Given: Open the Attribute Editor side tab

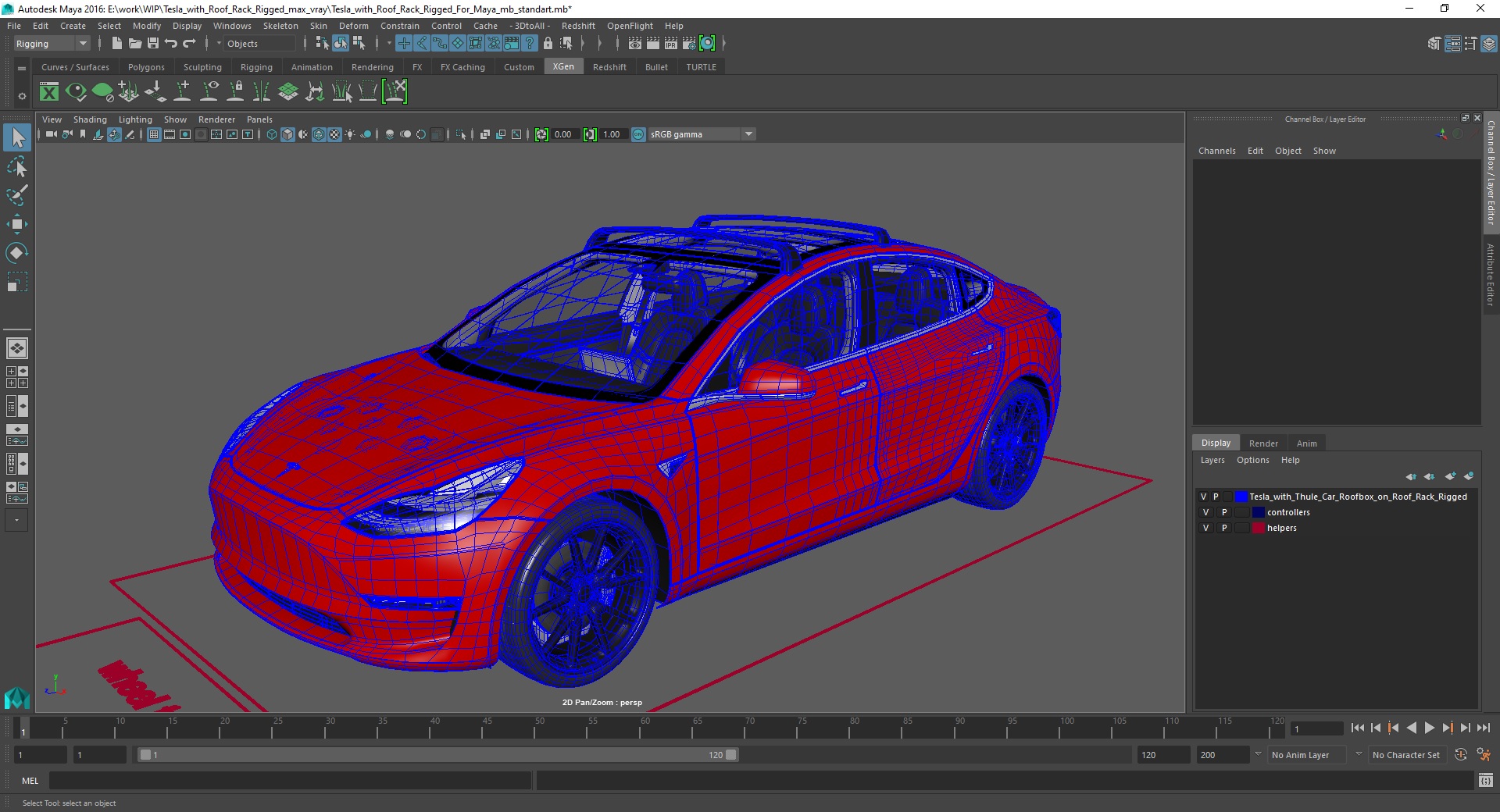Looking at the screenshot, I should pyautogui.click(x=1491, y=273).
